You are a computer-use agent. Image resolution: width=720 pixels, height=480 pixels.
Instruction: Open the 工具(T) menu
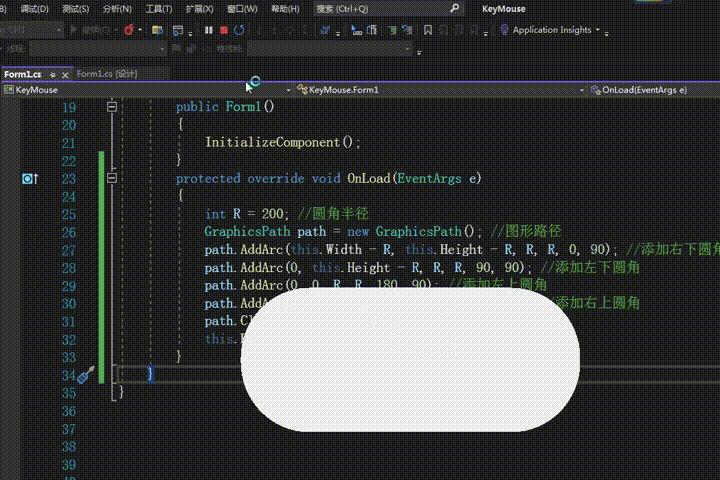point(158,9)
